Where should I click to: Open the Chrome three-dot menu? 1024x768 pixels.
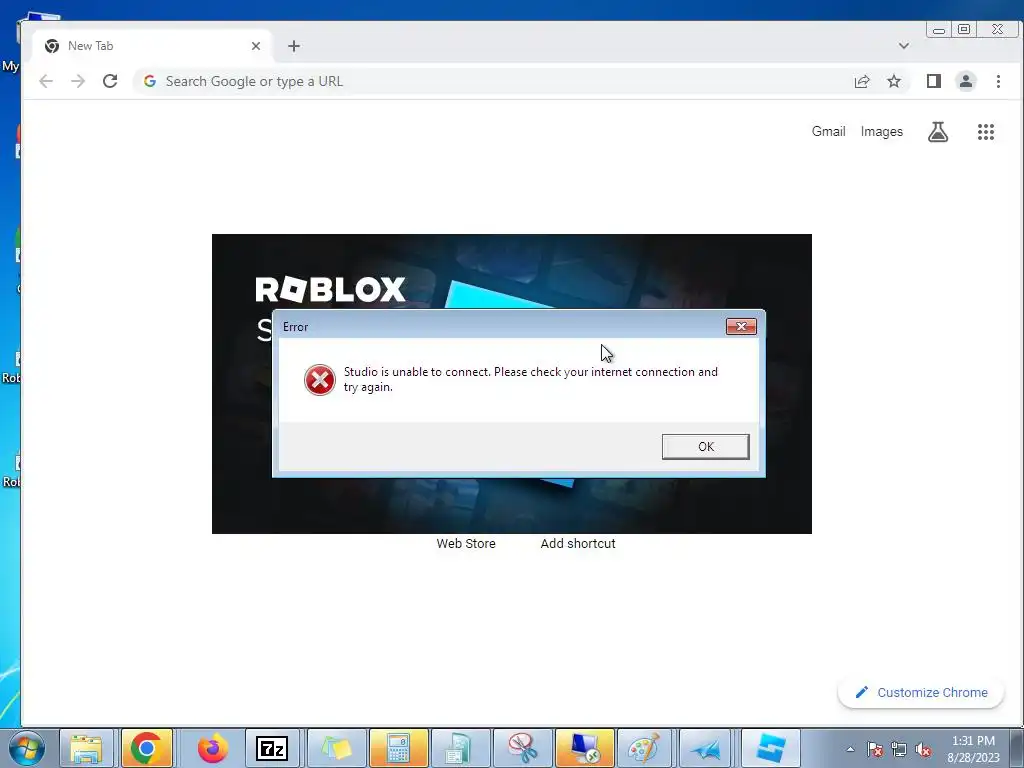point(998,81)
